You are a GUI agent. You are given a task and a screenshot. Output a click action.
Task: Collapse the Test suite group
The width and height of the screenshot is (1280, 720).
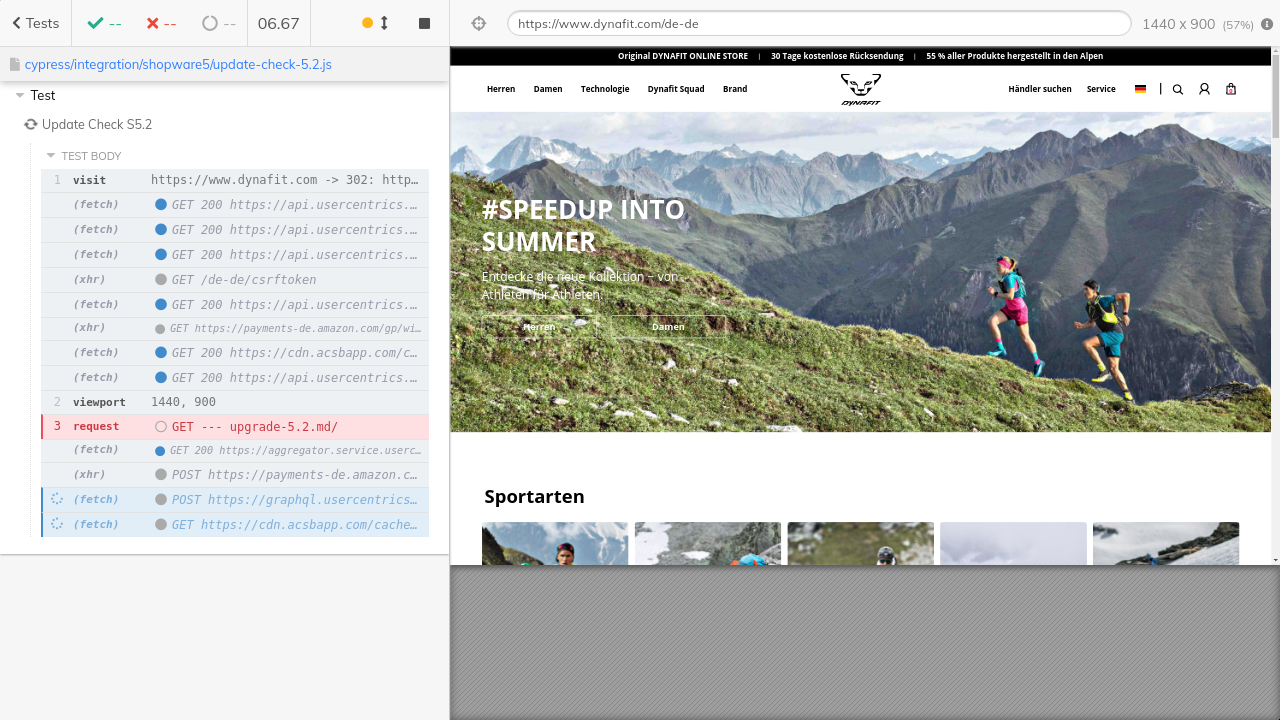tap(20, 96)
